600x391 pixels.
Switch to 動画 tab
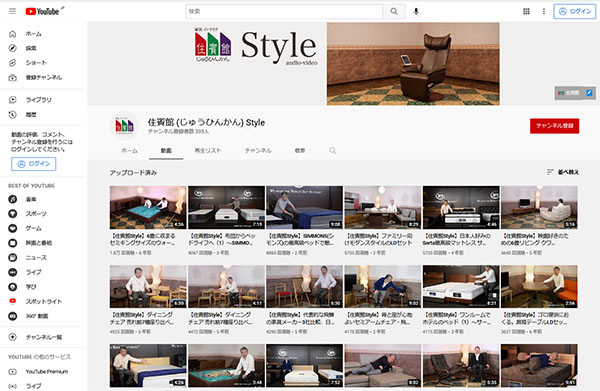[x=166, y=151]
